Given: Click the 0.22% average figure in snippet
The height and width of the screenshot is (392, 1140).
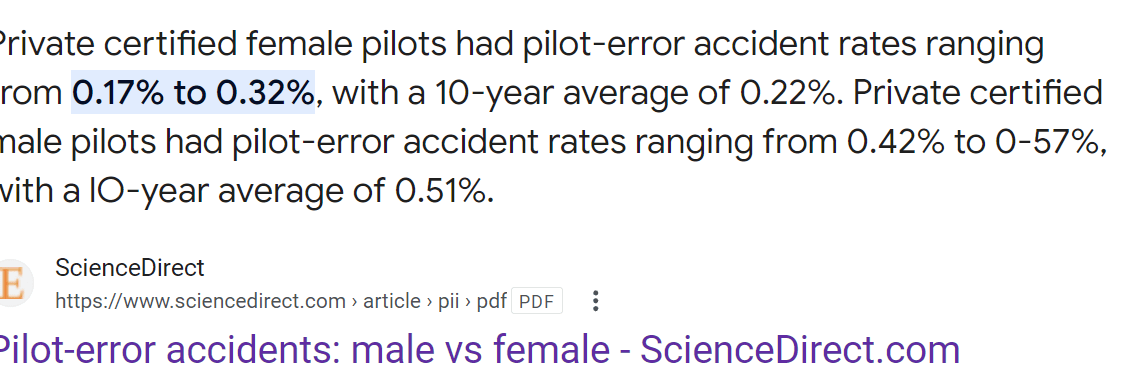Looking at the screenshot, I should [790, 93].
